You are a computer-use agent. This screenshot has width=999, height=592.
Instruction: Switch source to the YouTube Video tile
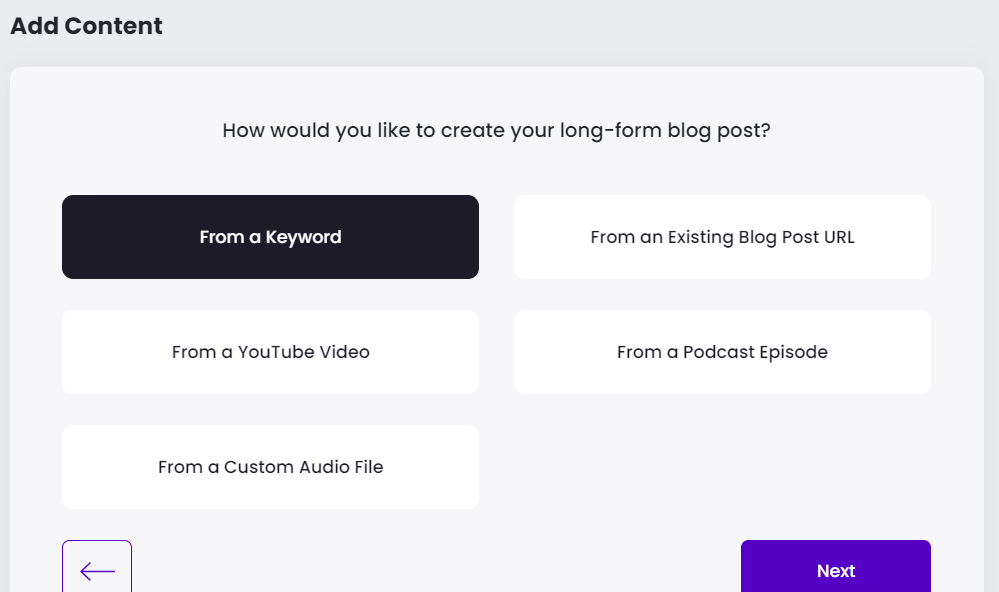point(270,352)
